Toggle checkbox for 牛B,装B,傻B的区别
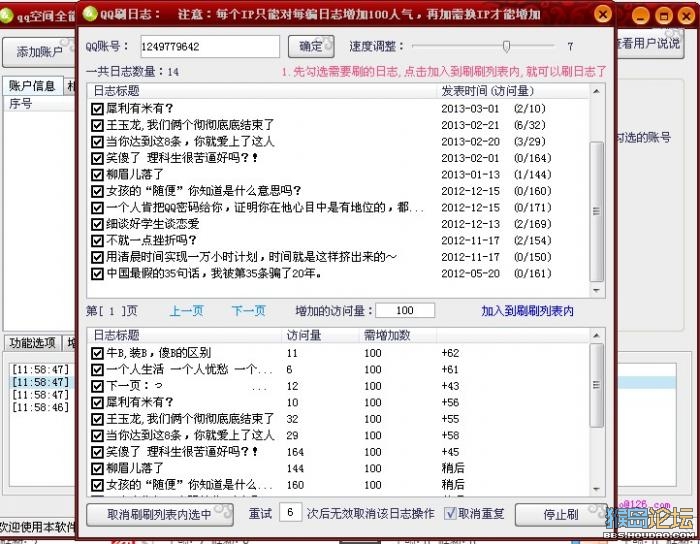The image size is (700, 544). (x=97, y=353)
